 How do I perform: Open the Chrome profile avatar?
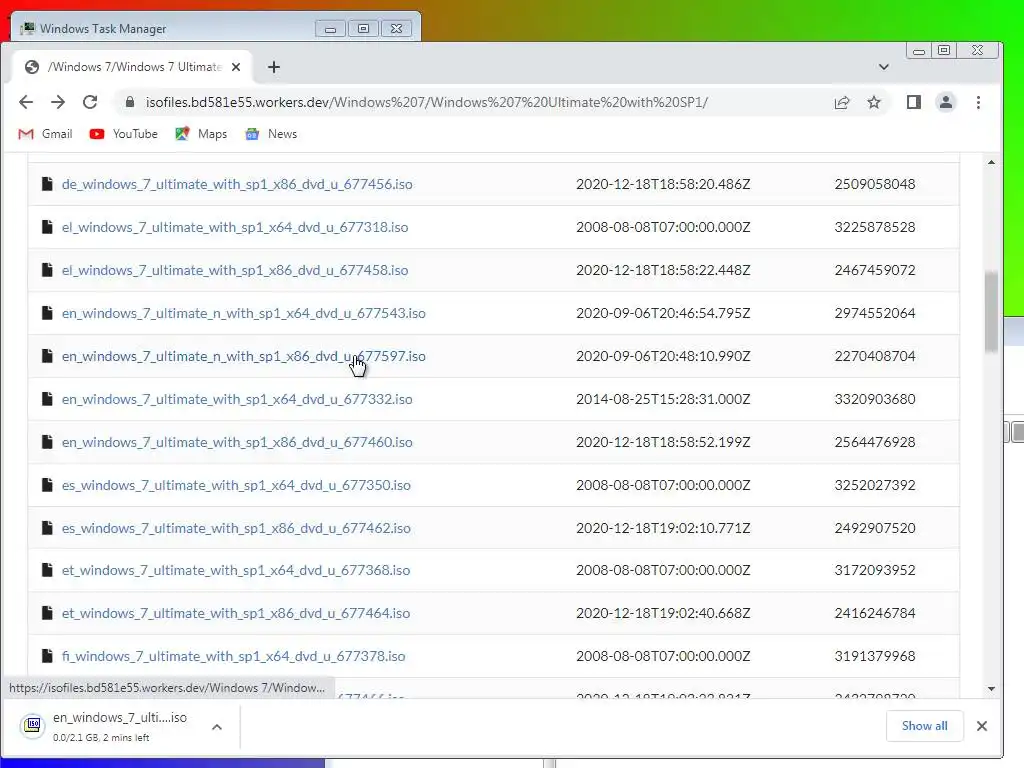point(946,103)
